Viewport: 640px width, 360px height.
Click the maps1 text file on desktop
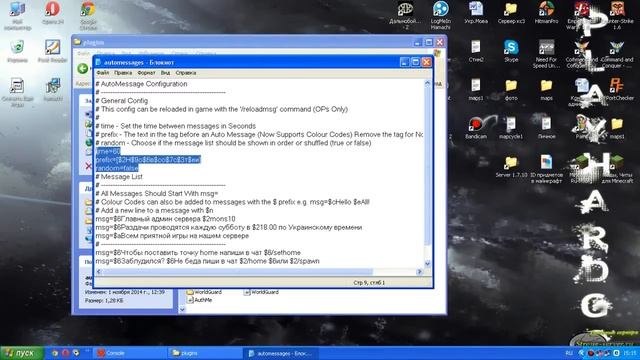pyautogui.click(x=476, y=90)
